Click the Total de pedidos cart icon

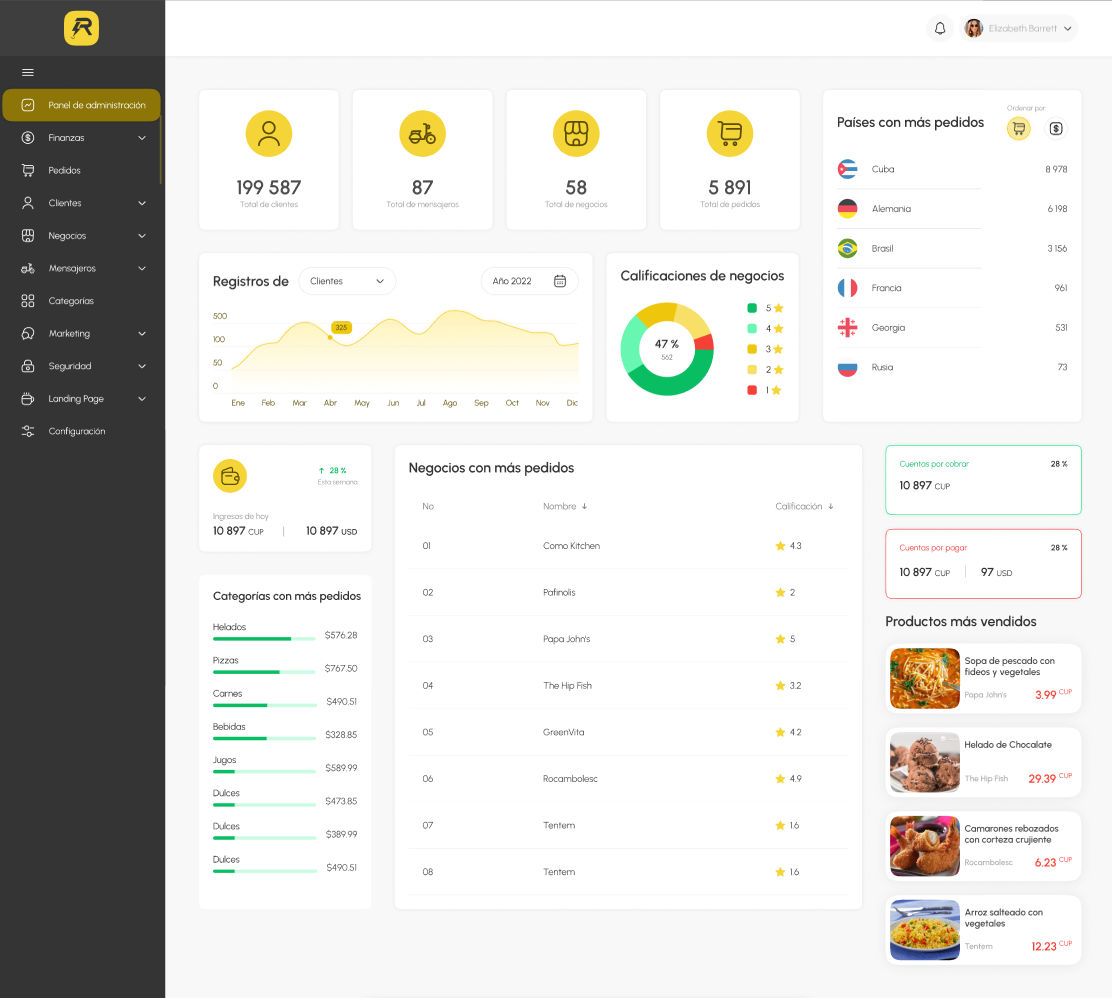pyautogui.click(x=730, y=133)
